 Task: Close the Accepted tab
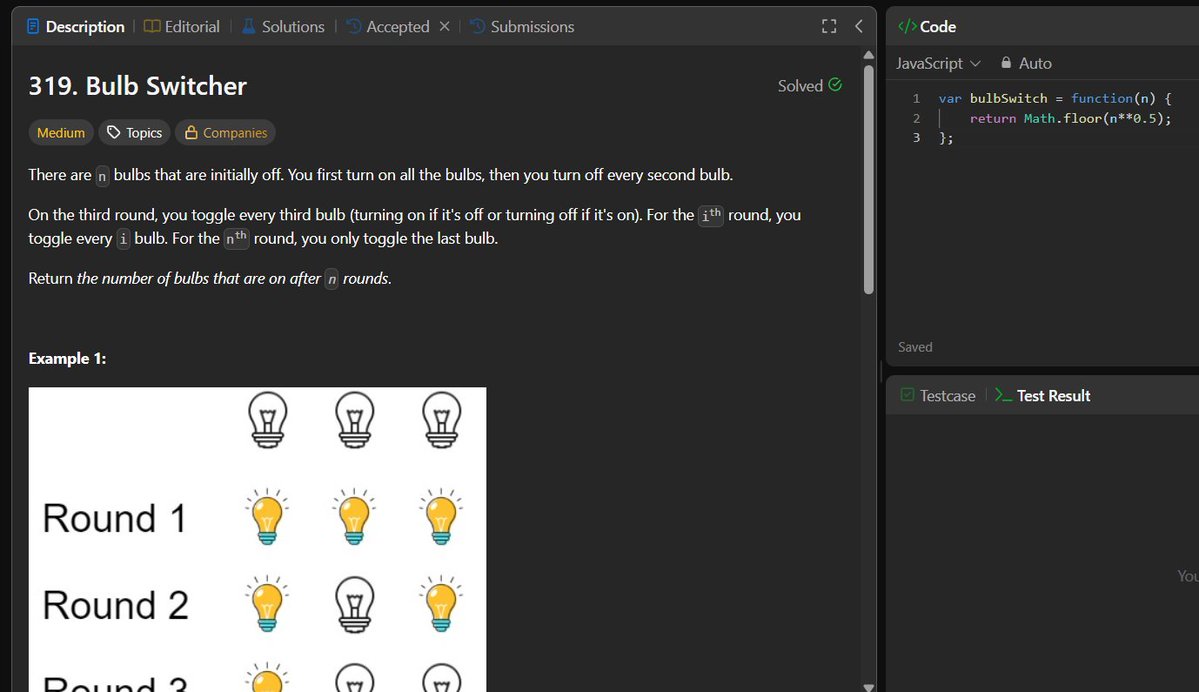pos(444,26)
